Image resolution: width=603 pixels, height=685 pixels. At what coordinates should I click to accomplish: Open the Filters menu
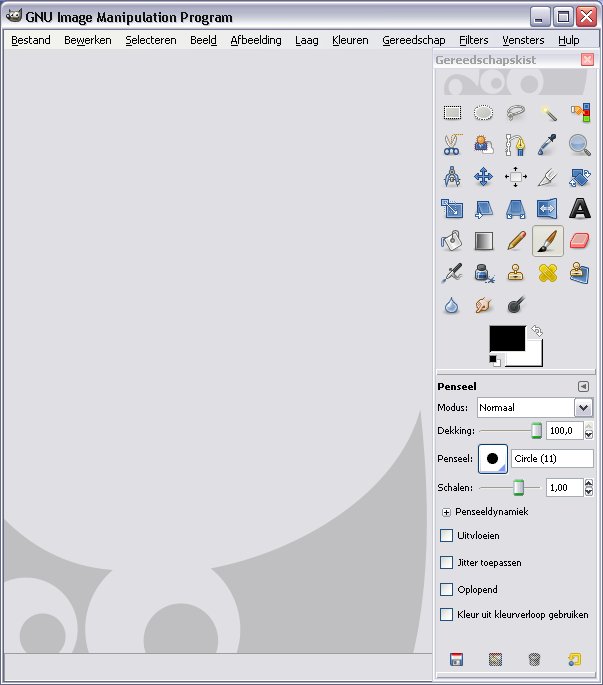(474, 40)
